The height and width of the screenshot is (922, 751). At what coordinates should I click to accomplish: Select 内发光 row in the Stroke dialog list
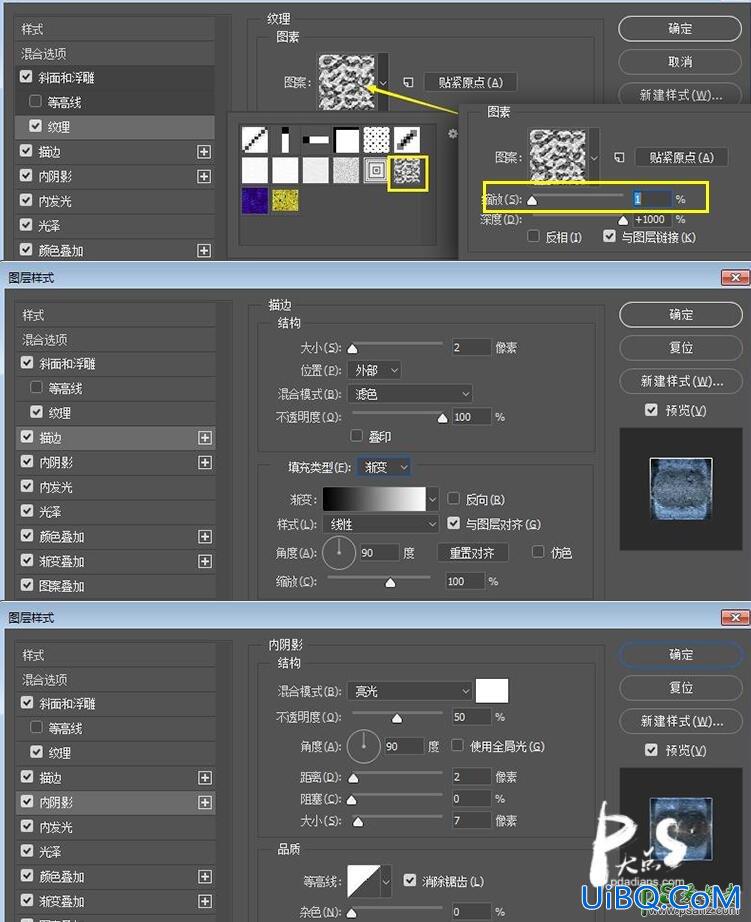tap(115, 487)
